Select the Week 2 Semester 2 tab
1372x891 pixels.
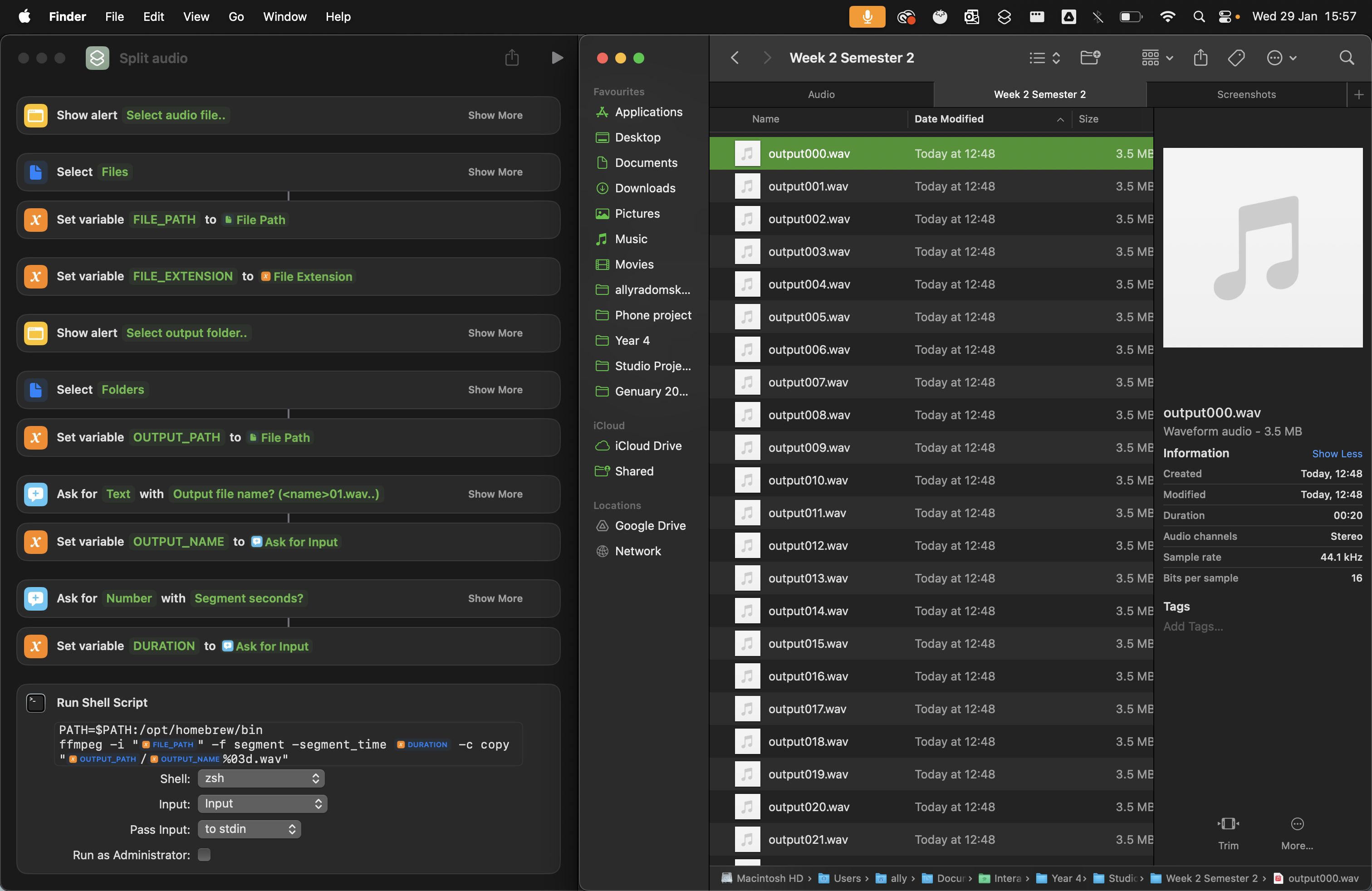1040,94
